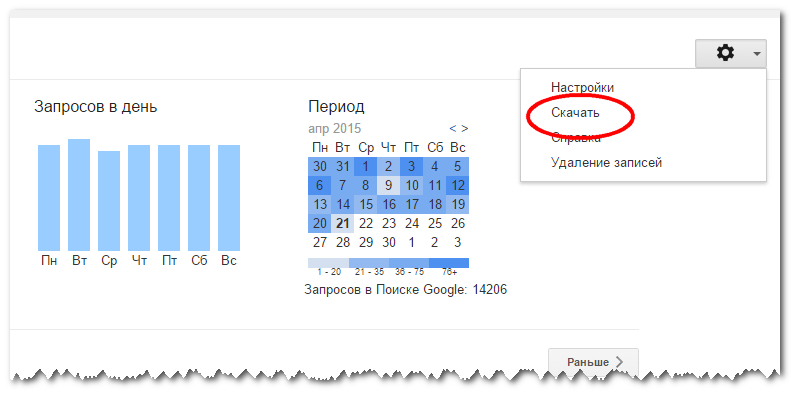Click the Раньше button
Viewport: 791px width, 397px height.
(x=594, y=362)
